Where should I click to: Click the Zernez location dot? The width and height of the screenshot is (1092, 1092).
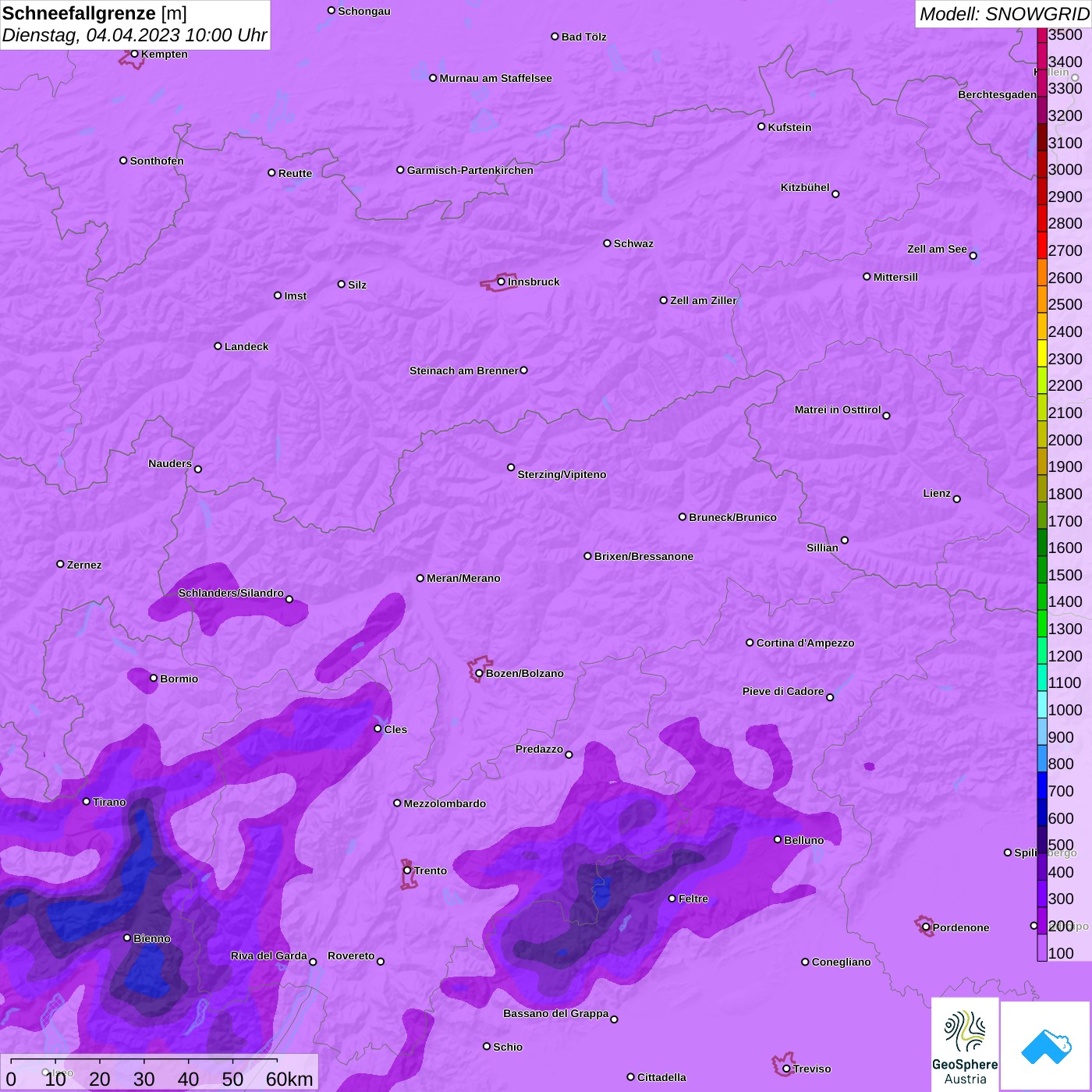(x=60, y=564)
